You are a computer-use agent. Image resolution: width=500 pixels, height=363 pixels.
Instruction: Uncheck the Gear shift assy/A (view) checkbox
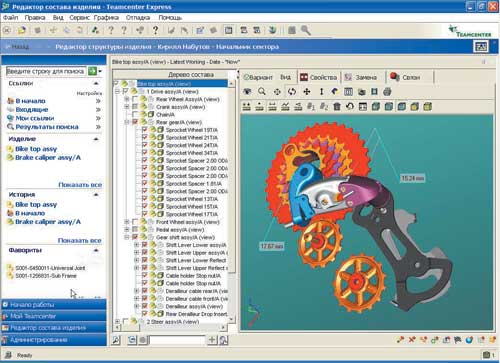[135, 237]
